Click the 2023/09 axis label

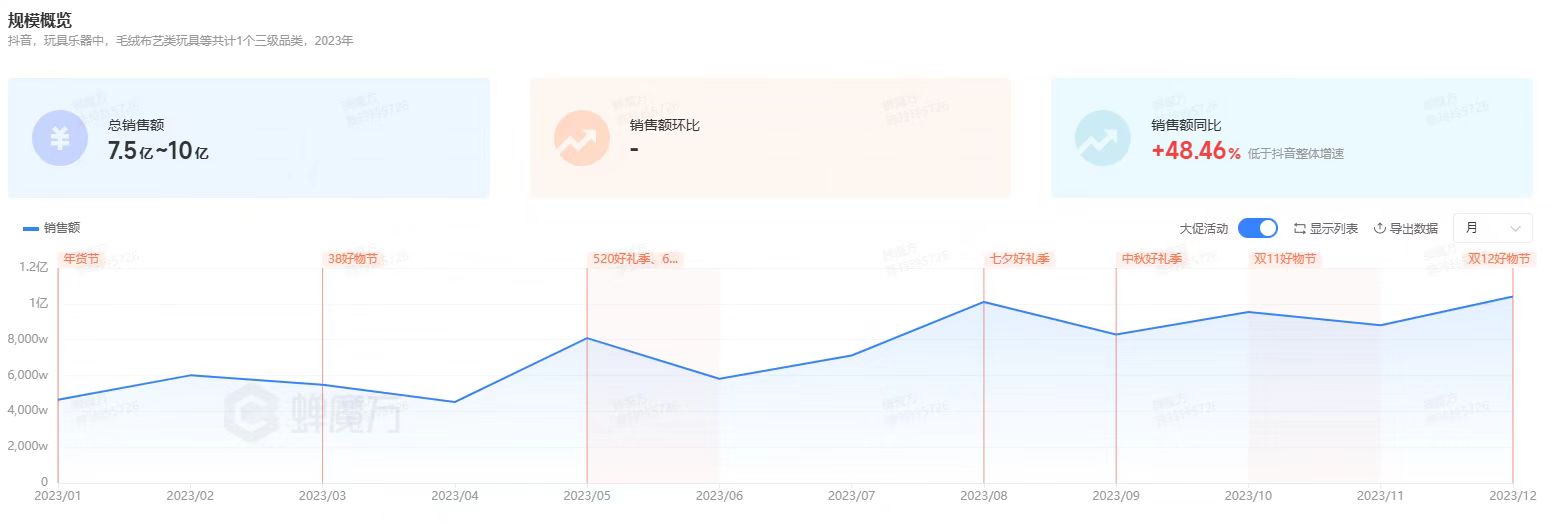pos(1116,495)
